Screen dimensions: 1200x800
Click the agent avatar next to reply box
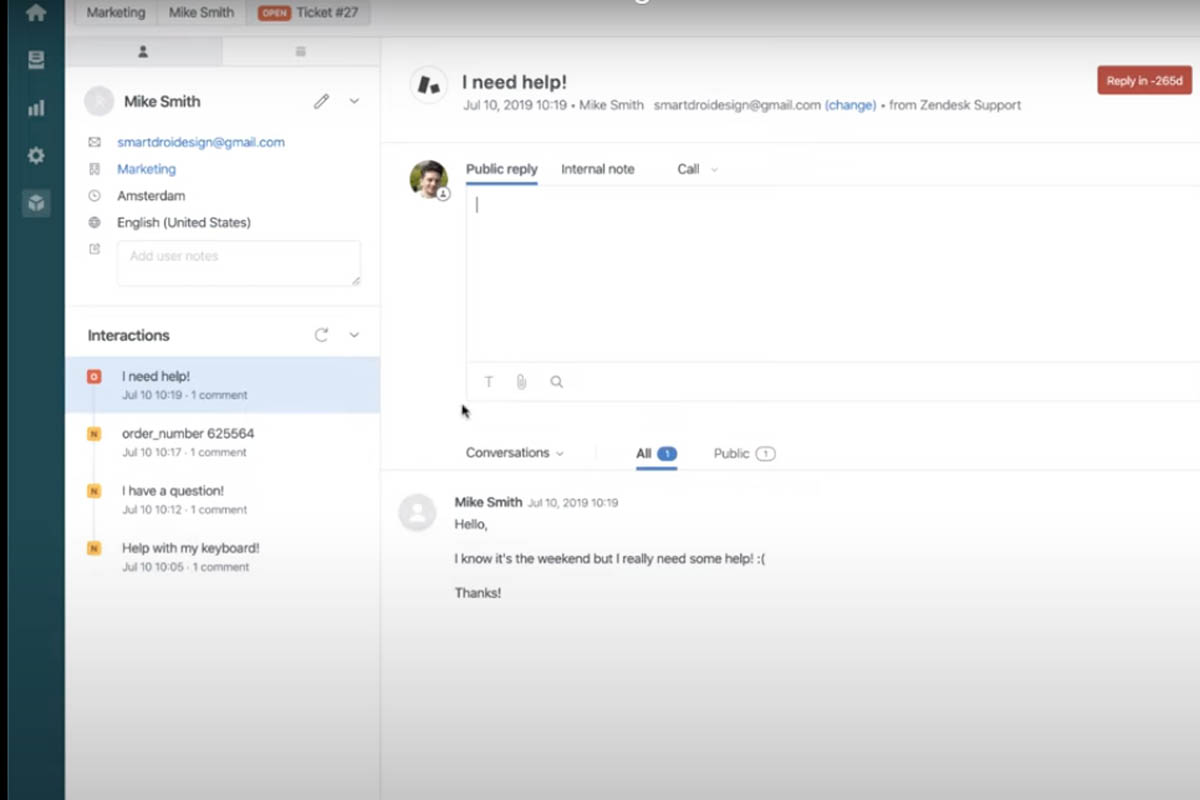pyautogui.click(x=428, y=179)
